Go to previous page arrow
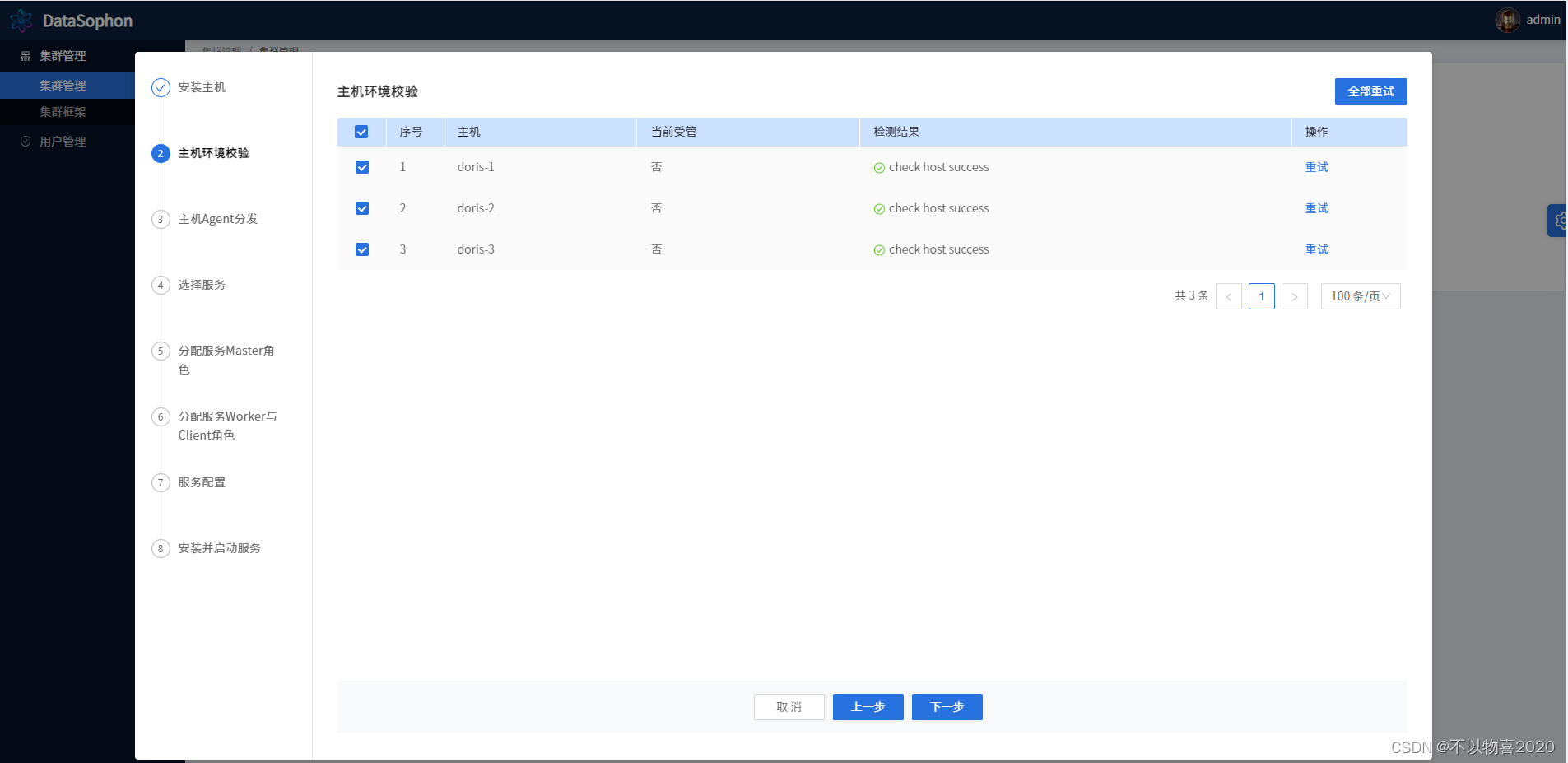This screenshot has height=763, width=1568. (x=1229, y=296)
